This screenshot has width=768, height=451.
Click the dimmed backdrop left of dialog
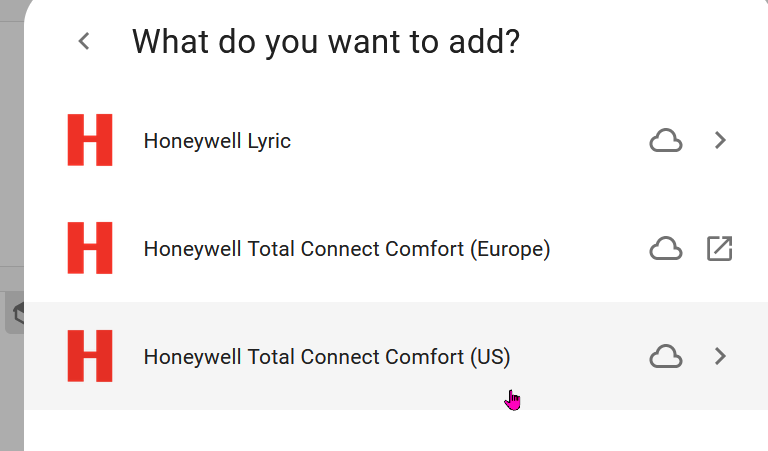[11, 150]
